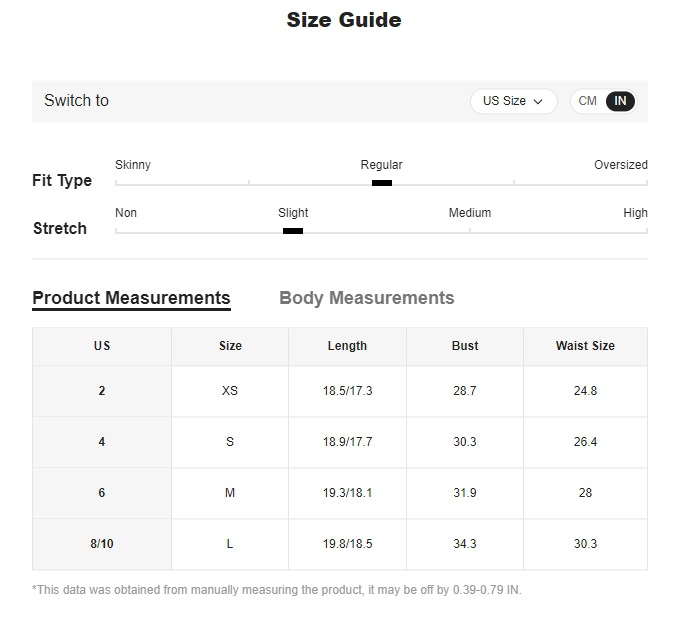The width and height of the screenshot is (676, 629).
Task: Click the Stretch slider marker
Action: click(293, 231)
